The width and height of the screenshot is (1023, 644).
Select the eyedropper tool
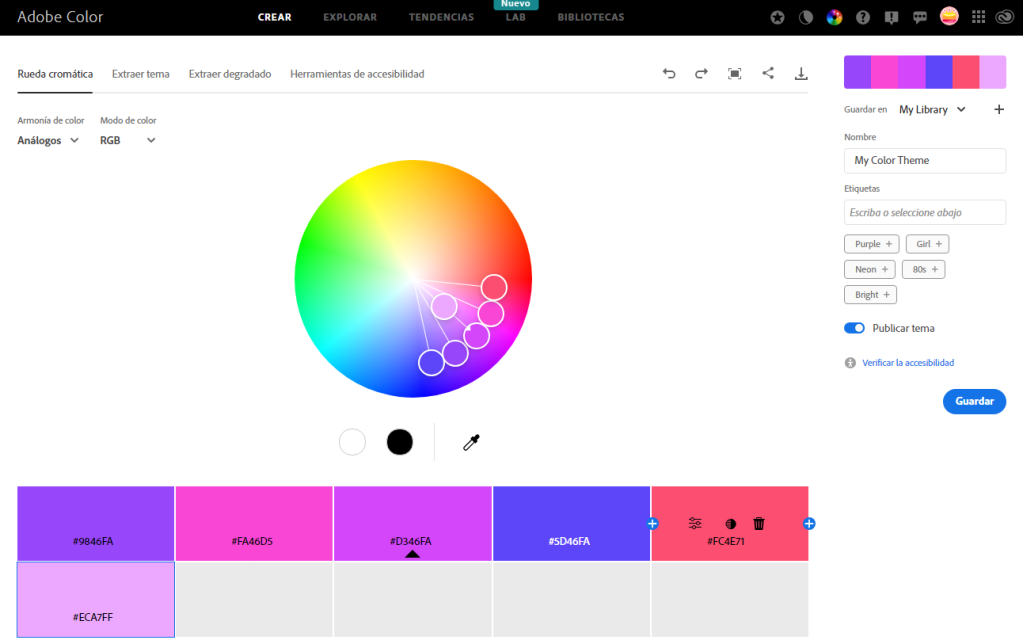[471, 442]
